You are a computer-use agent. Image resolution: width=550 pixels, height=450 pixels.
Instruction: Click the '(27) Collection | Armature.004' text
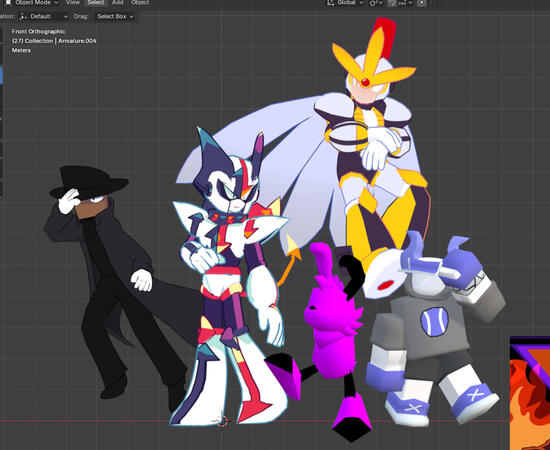click(x=54, y=41)
